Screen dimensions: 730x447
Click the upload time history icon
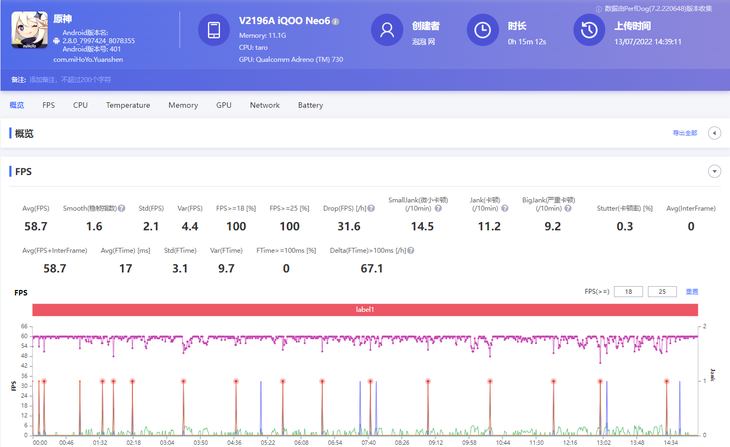(589, 30)
